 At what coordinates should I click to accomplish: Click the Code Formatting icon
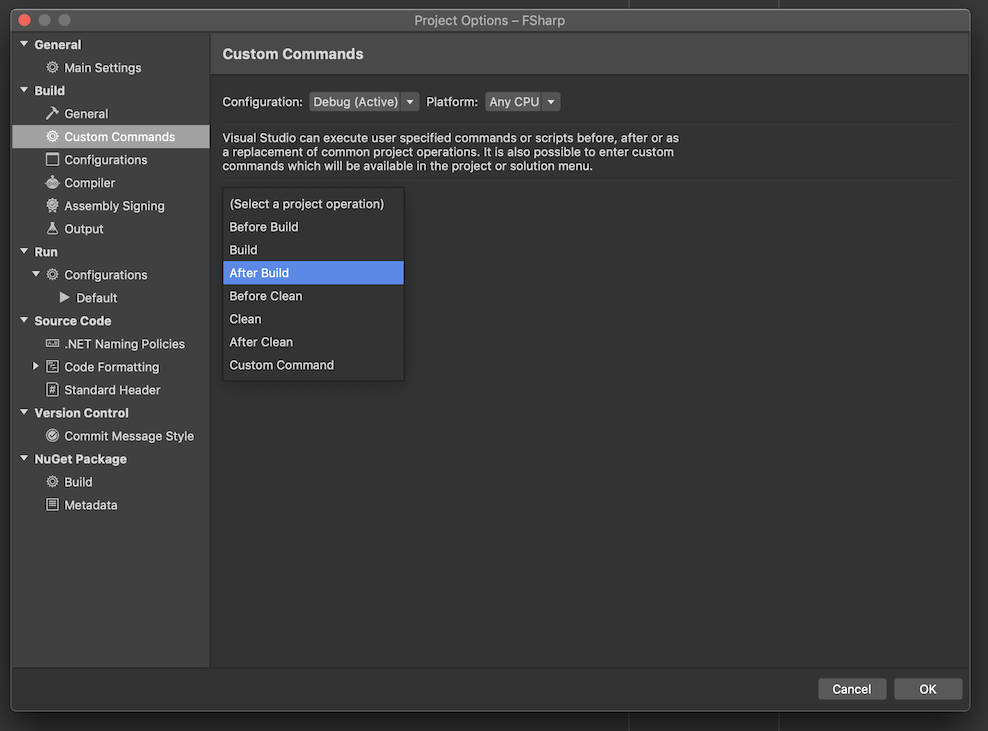52,367
